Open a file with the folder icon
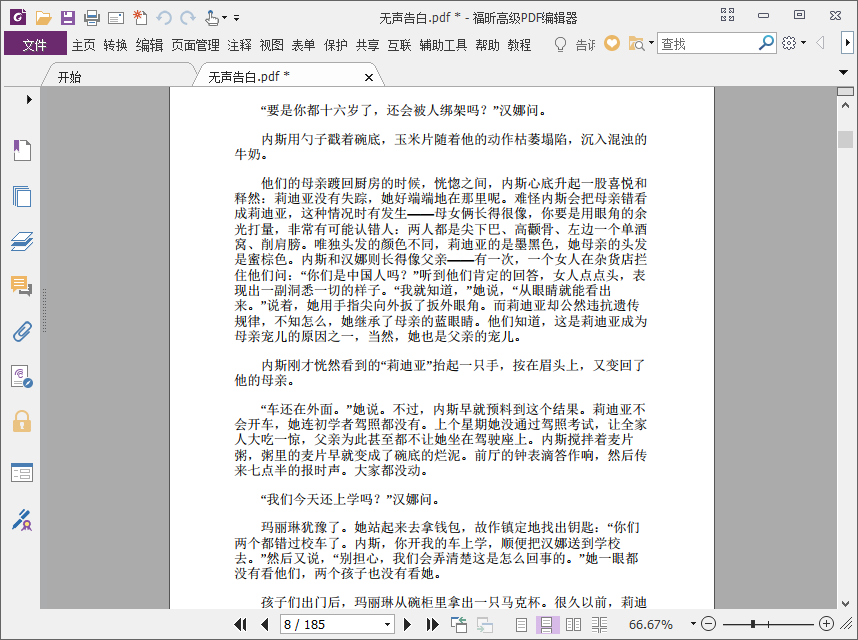 point(43,18)
